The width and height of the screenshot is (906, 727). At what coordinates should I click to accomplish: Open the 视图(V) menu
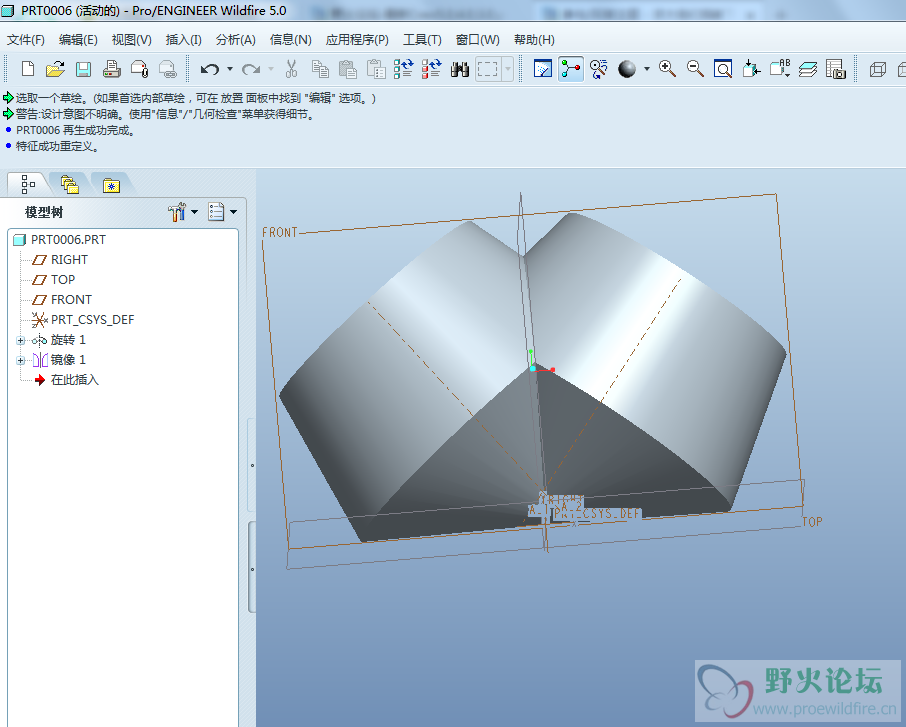[x=131, y=40]
